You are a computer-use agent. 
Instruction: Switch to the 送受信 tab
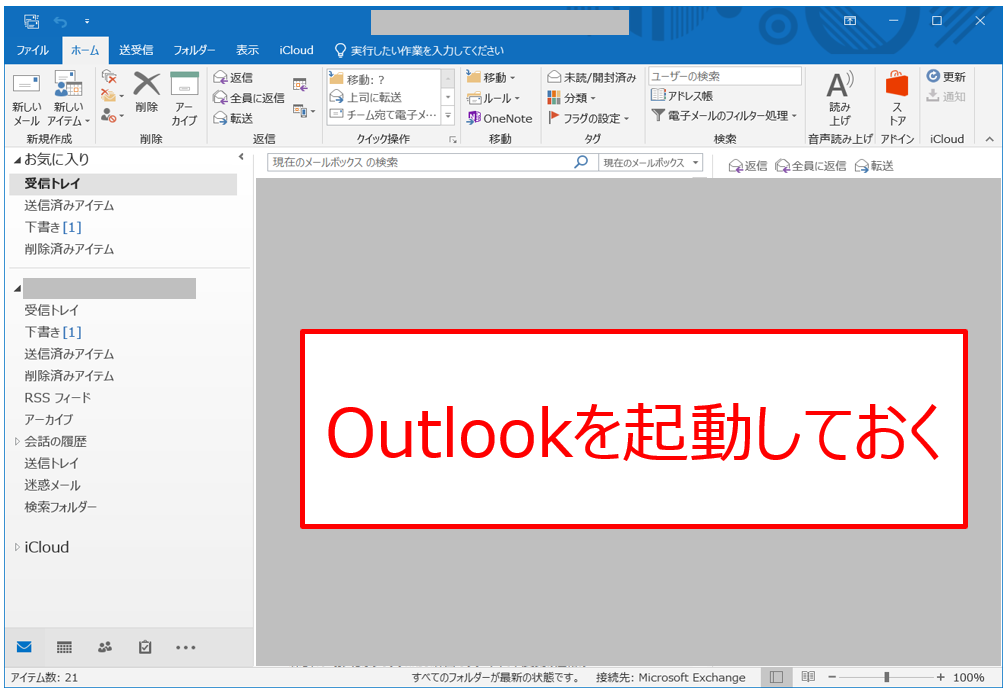[136, 50]
